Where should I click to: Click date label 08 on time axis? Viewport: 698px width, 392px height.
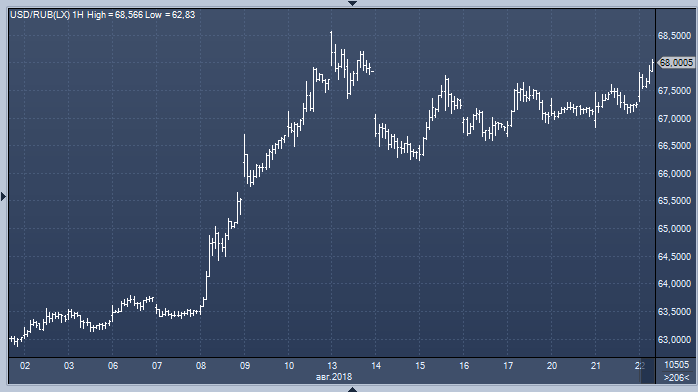click(x=201, y=366)
